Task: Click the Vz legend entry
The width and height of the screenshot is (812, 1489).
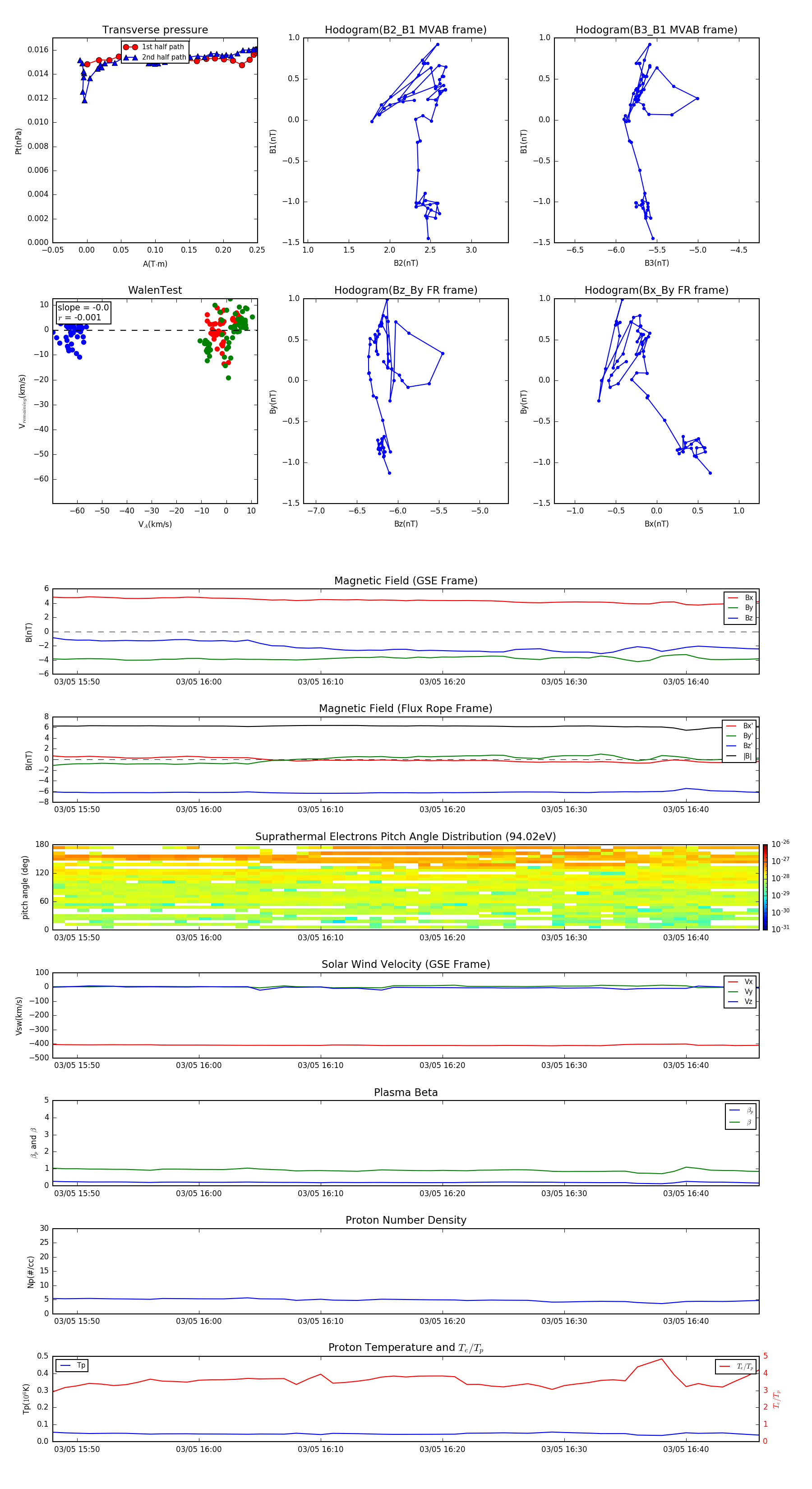Action: (740, 1002)
